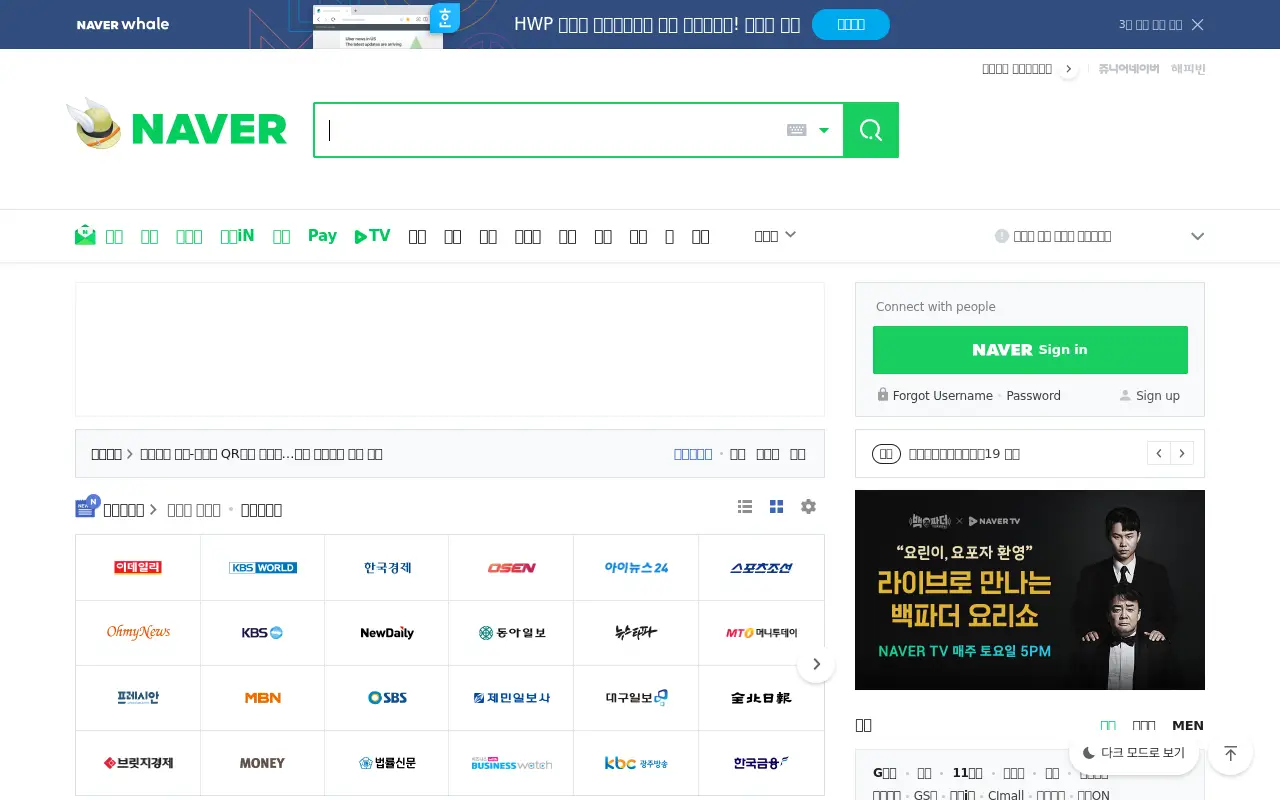Go to previous item in issue ticker

tap(1159, 453)
